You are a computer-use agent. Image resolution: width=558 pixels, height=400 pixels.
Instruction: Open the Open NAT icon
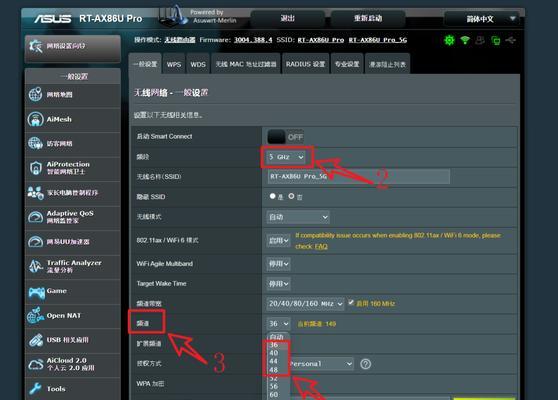click(36, 315)
